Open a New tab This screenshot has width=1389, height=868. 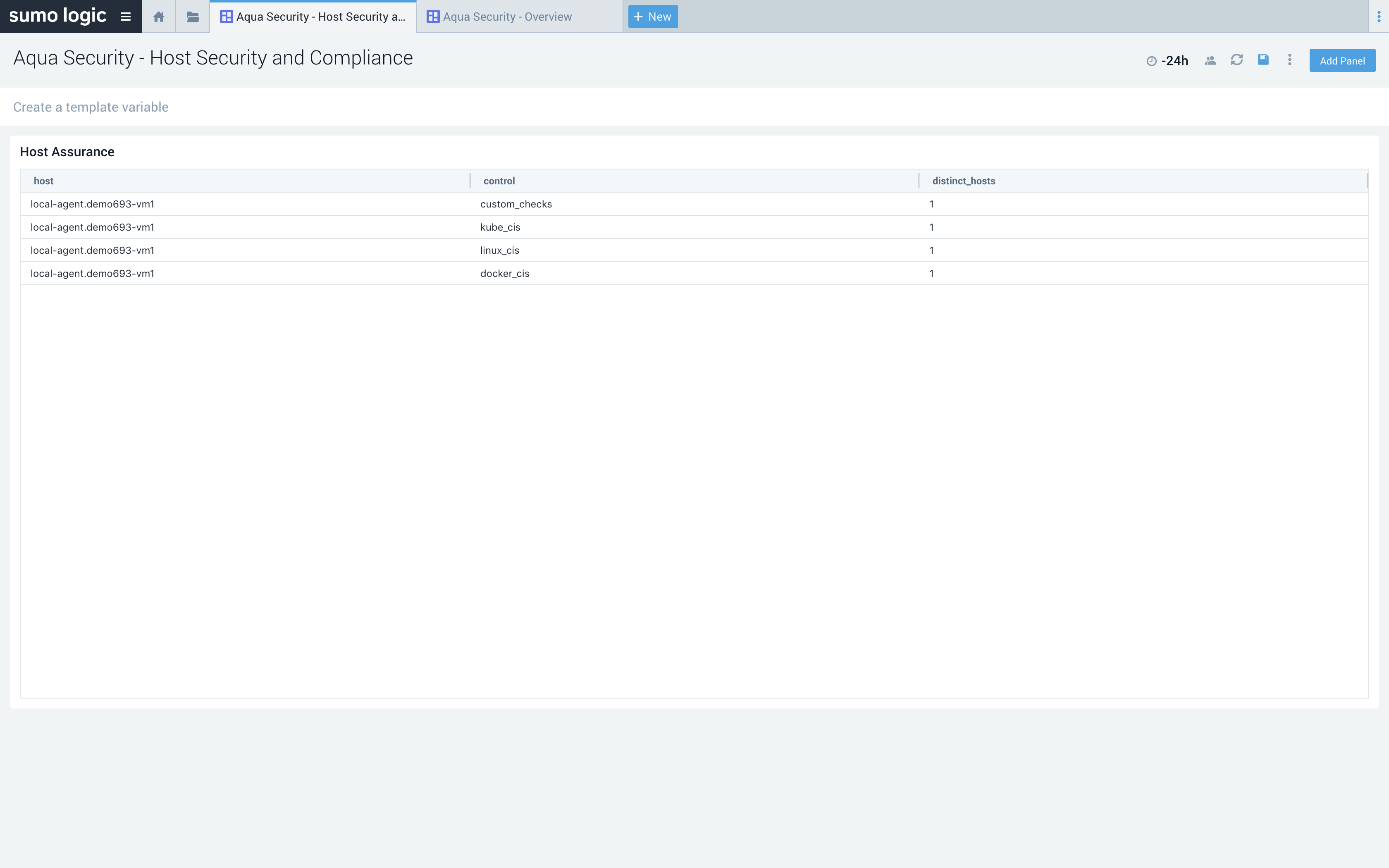pos(653,17)
